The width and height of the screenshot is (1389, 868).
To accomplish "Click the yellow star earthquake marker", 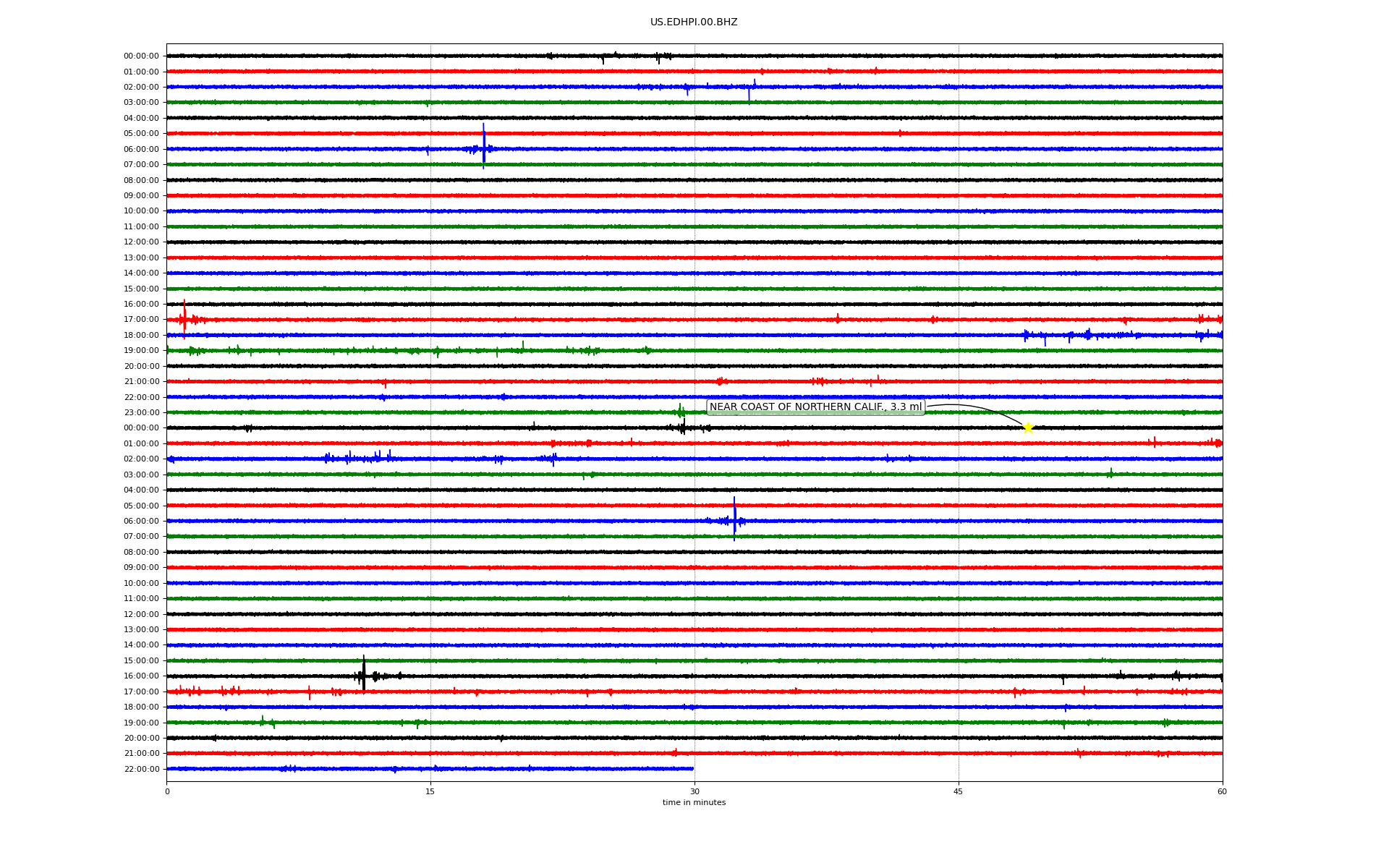I will [x=1027, y=427].
